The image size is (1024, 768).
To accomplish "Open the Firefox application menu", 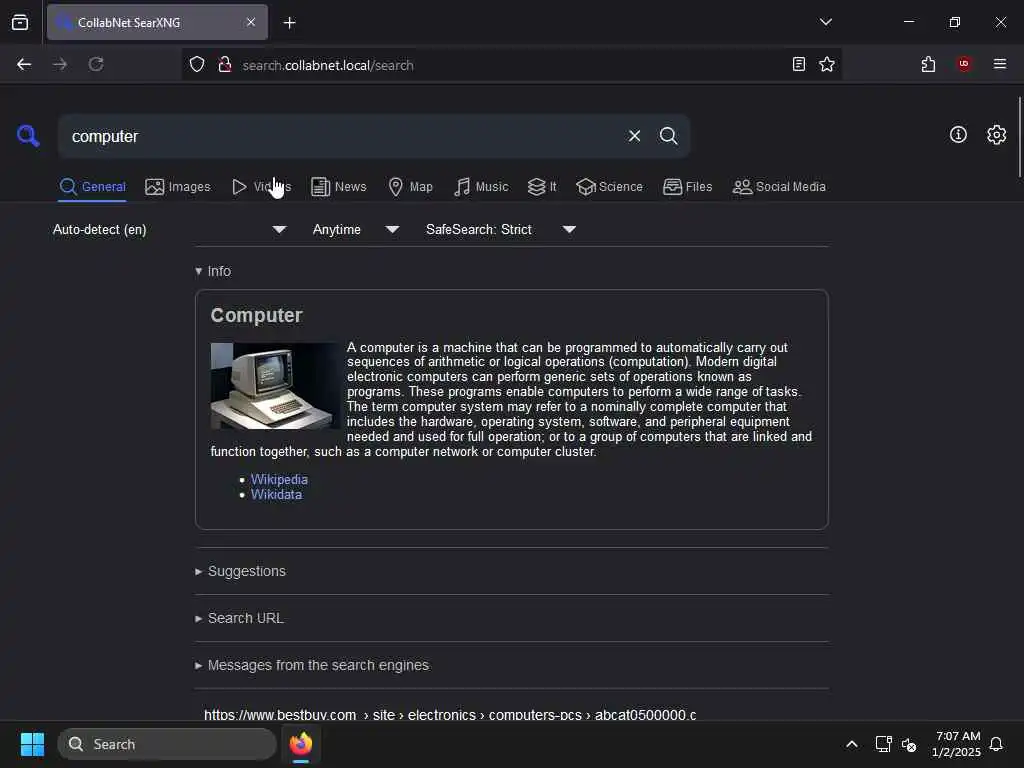I will coord(1000,64).
